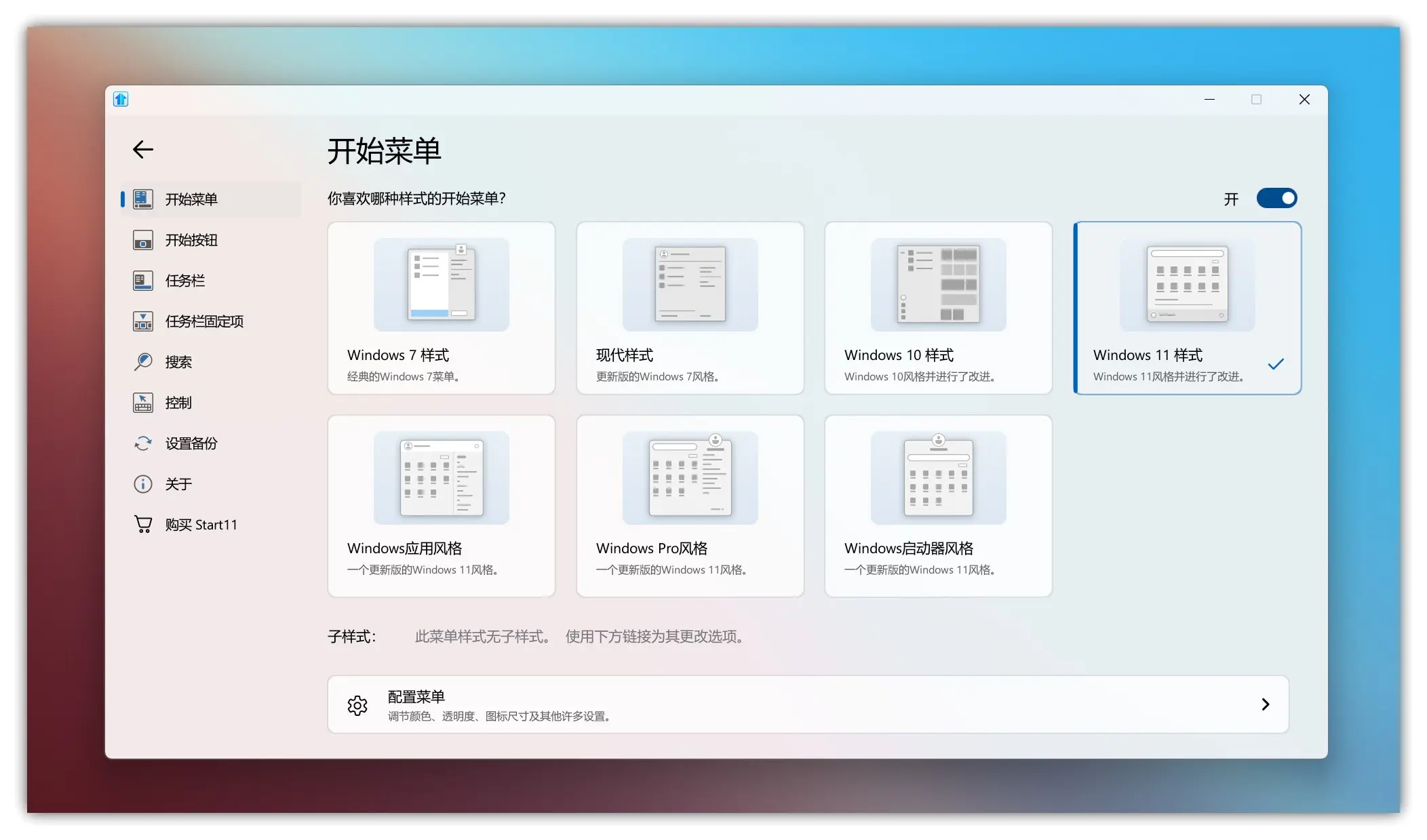Screen dimensions: 1427x840
Task: Click the 开始菜单 page heading
Action: point(385,151)
